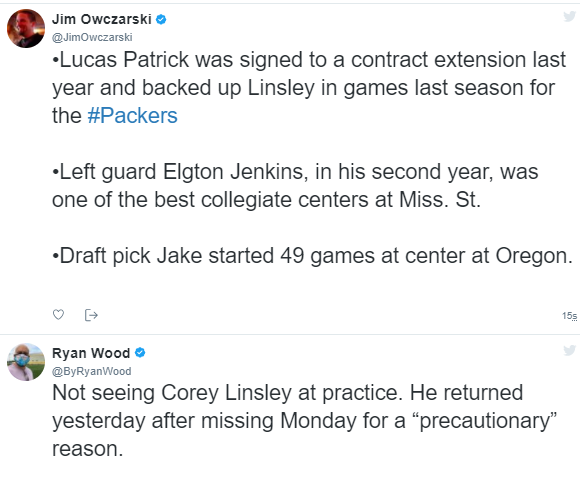This screenshot has width=580, height=484.
Task: Open Jim Owczarski's profile picture
Action: [26, 28]
